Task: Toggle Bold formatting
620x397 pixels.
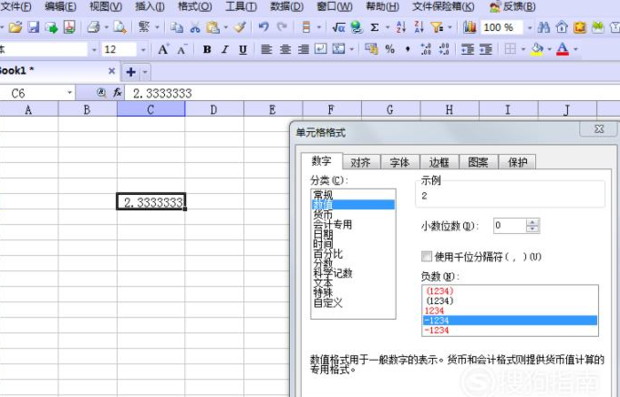Action: [x=207, y=49]
